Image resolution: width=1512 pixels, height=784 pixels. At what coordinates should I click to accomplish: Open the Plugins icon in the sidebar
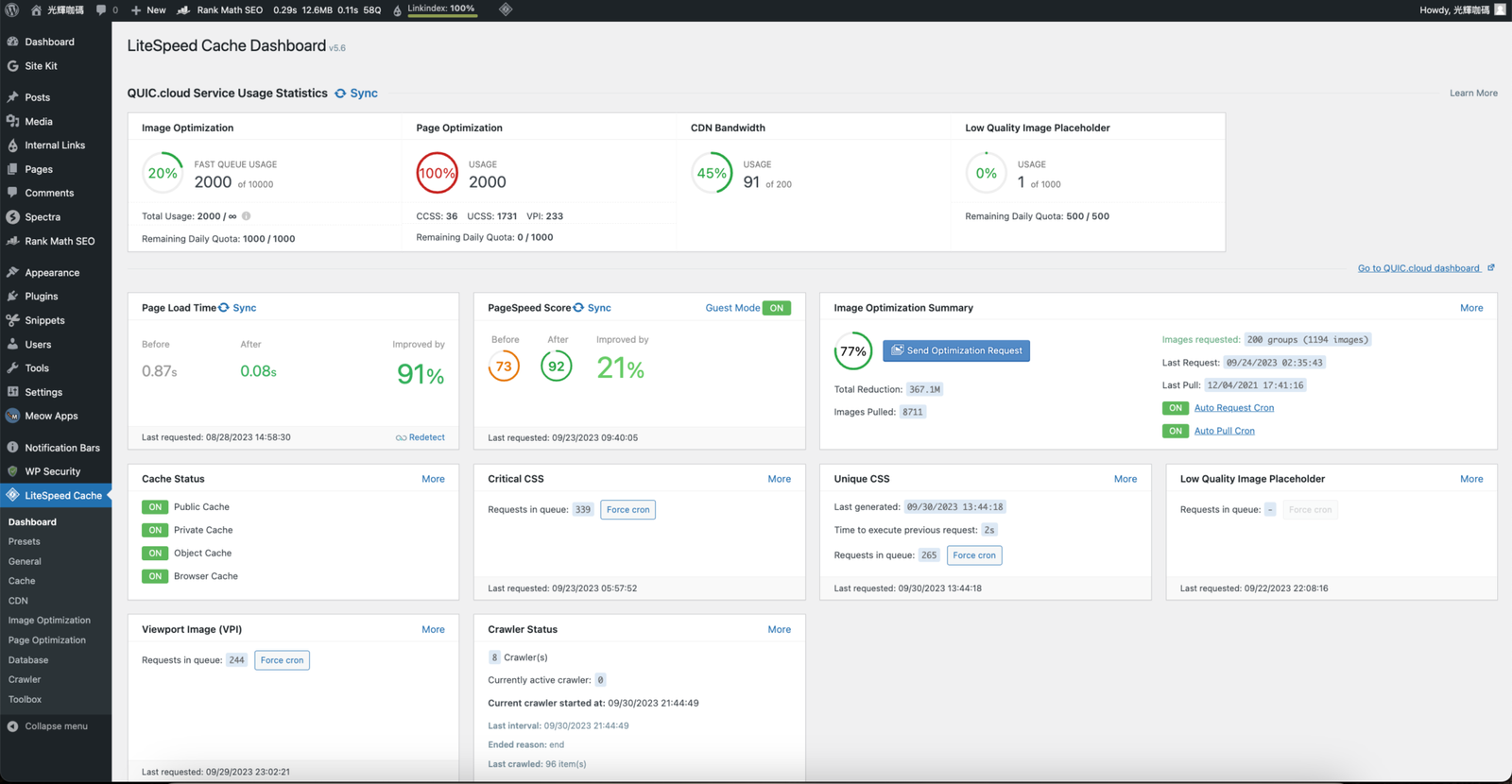click(x=12, y=297)
